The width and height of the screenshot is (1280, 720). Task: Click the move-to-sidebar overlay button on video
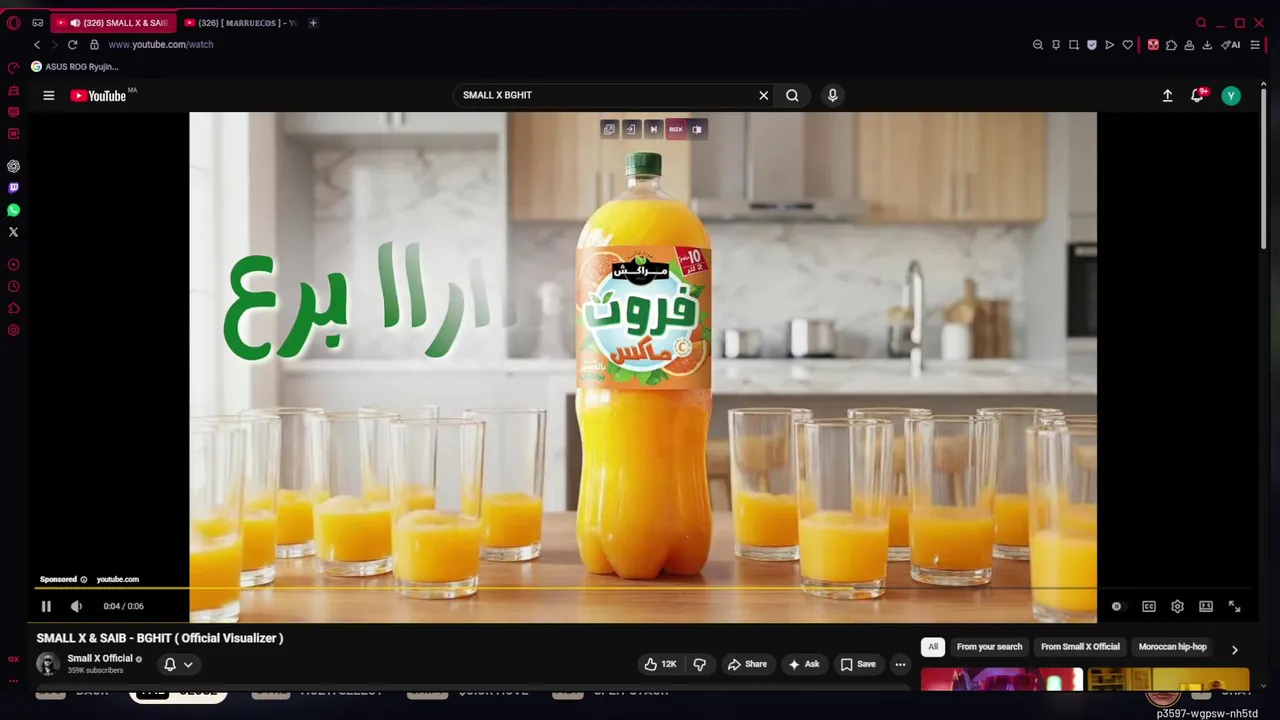[x=631, y=129]
